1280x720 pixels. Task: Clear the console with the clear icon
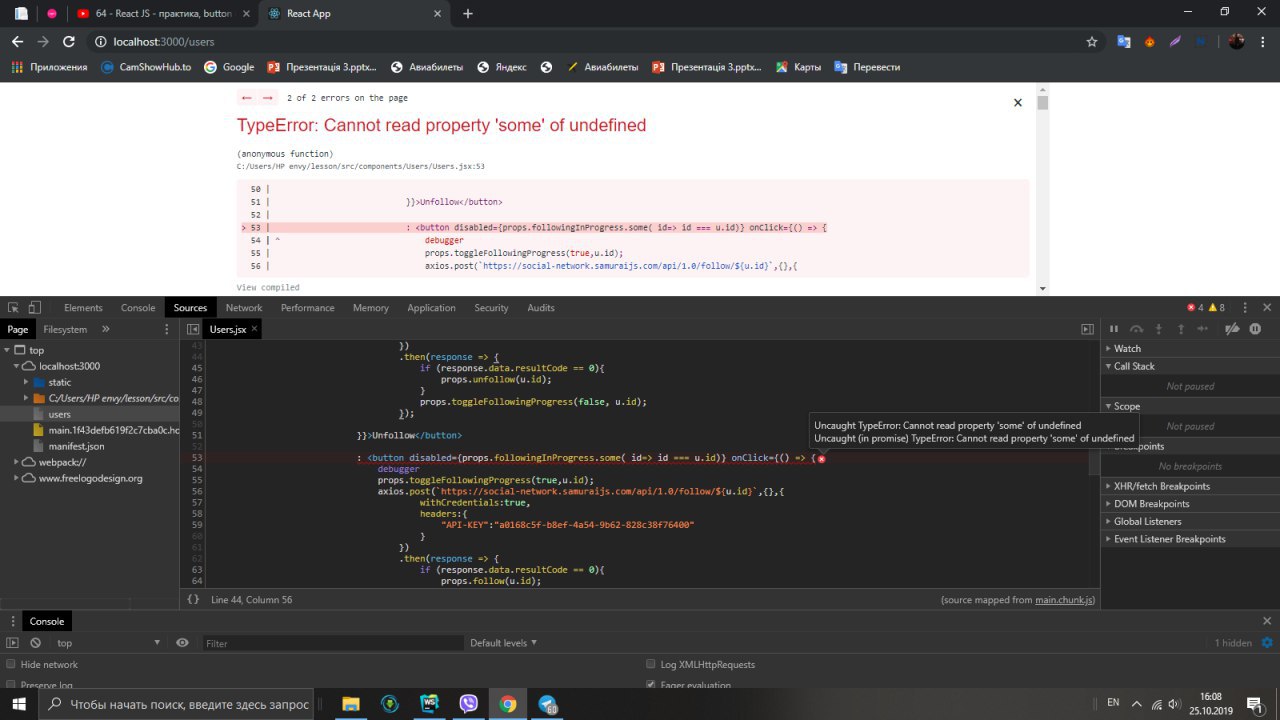[x=35, y=643]
